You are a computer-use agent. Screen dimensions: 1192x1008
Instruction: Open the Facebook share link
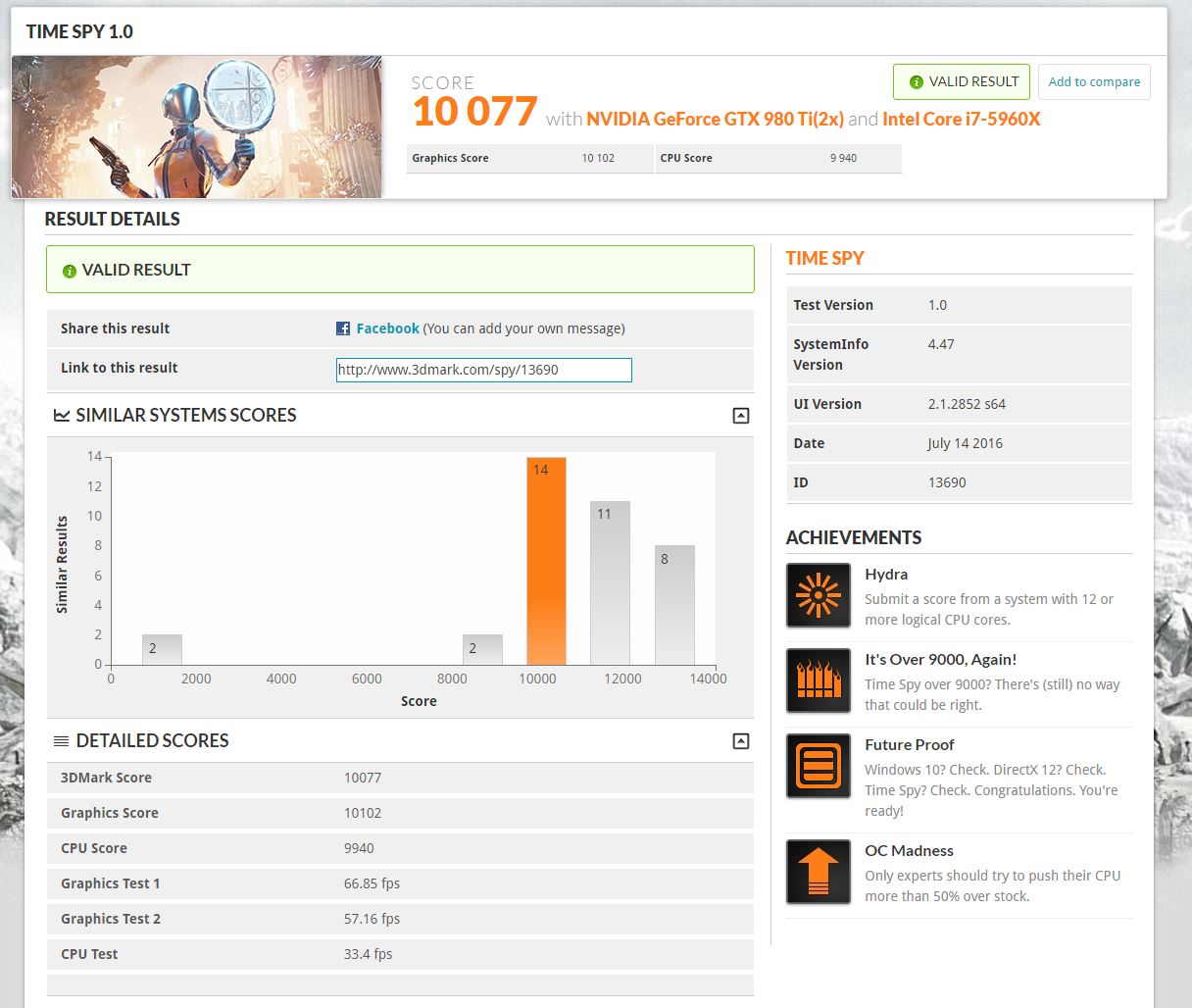click(x=387, y=328)
